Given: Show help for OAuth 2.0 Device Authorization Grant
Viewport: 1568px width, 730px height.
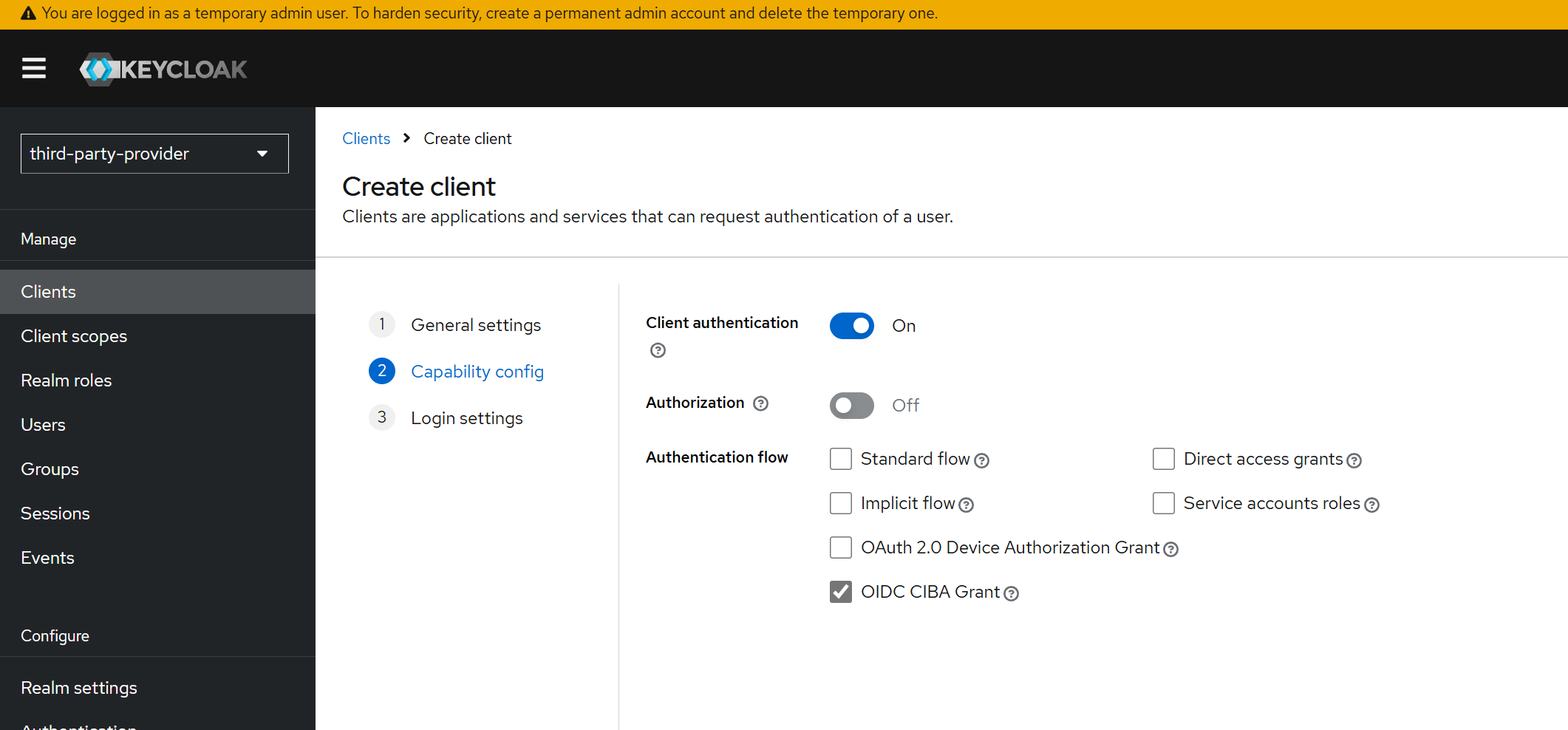Looking at the screenshot, I should tap(1170, 550).
